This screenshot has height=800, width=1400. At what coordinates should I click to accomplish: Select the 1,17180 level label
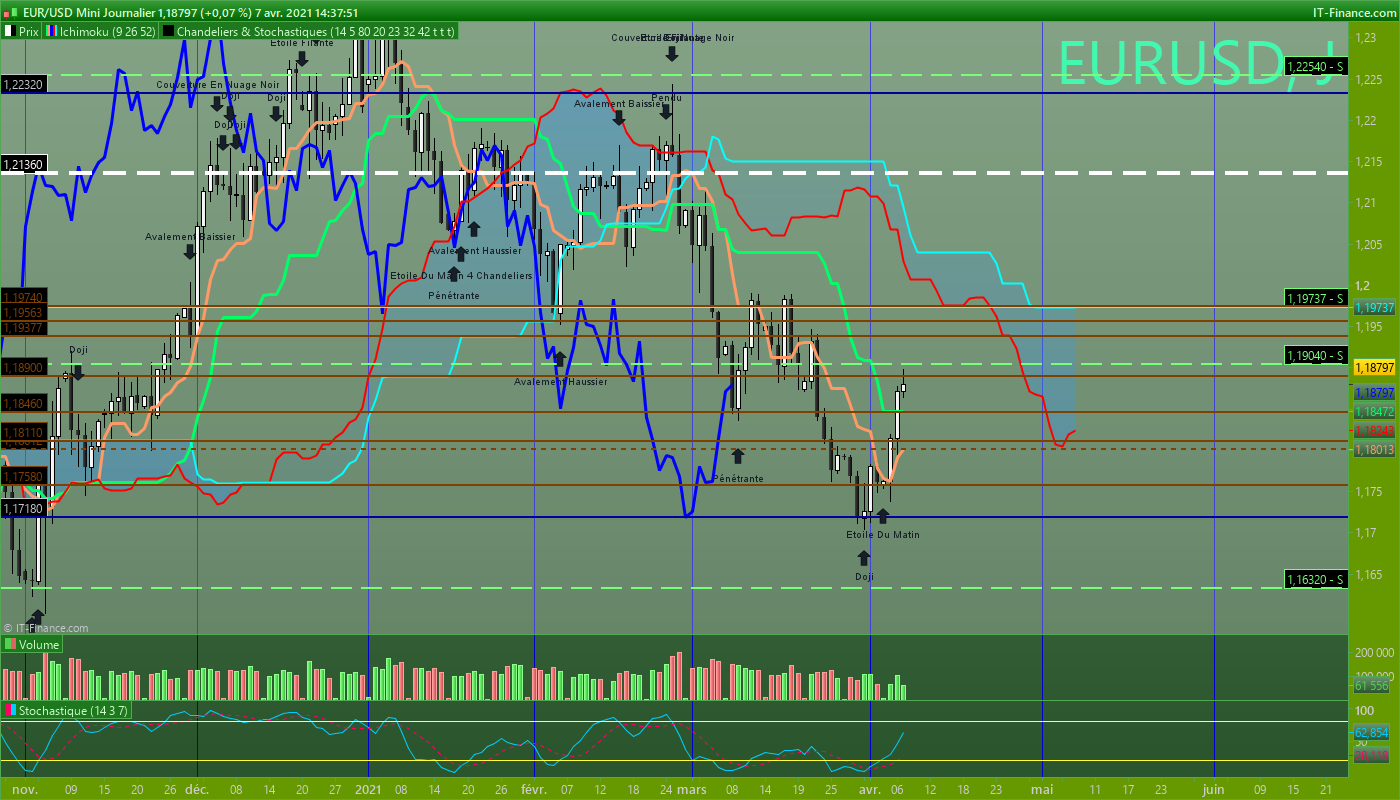pos(24,509)
